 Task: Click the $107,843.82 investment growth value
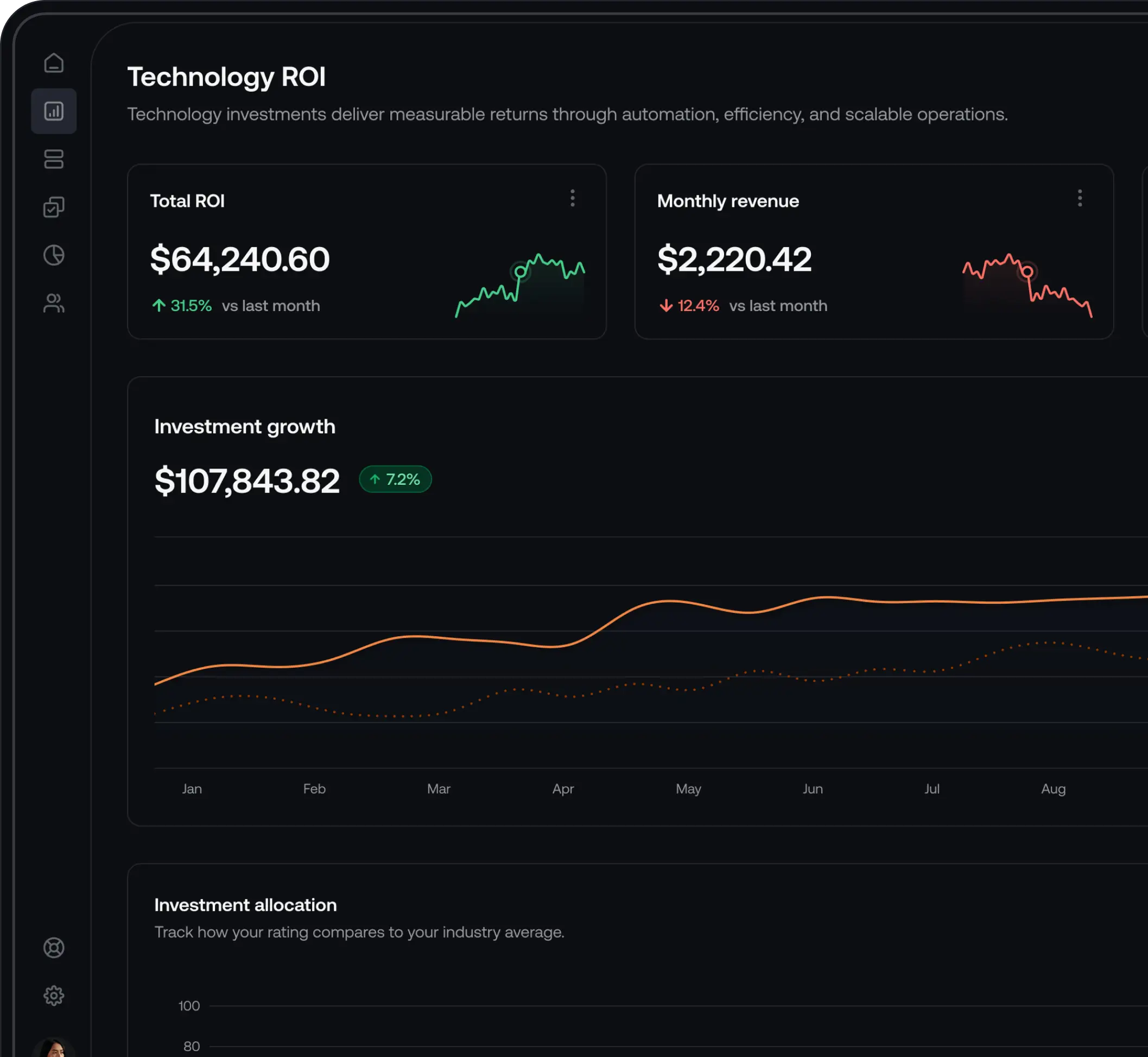point(247,480)
